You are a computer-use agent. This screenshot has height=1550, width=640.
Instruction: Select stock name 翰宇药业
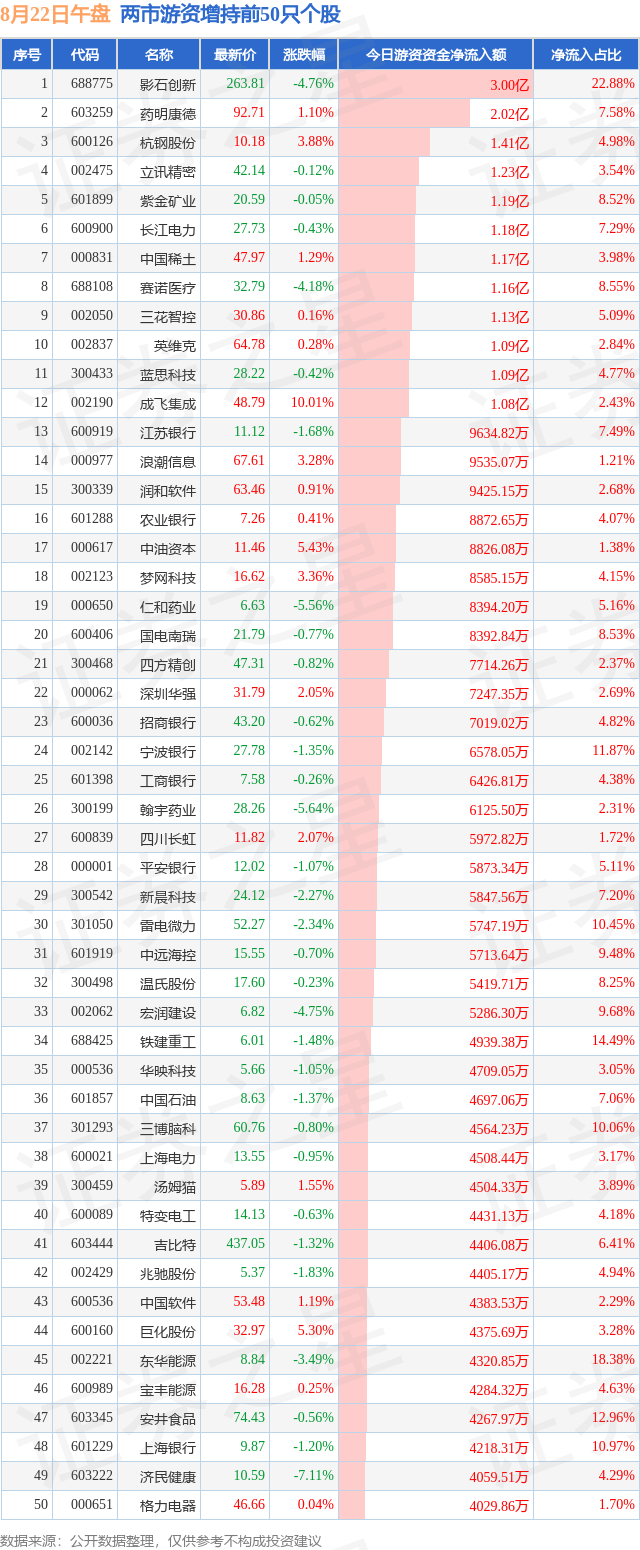point(168,810)
